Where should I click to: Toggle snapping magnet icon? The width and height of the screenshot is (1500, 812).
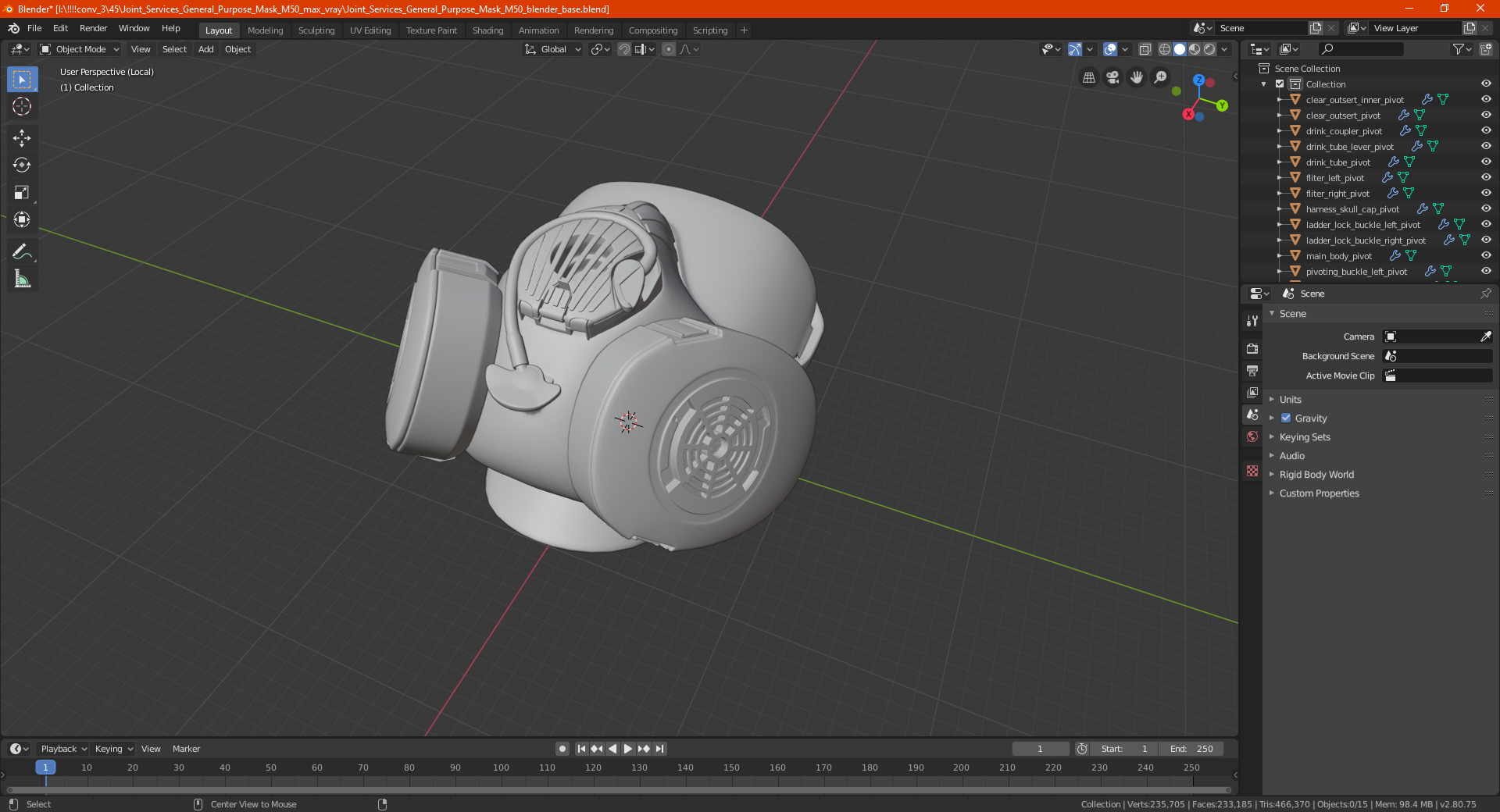tap(623, 49)
